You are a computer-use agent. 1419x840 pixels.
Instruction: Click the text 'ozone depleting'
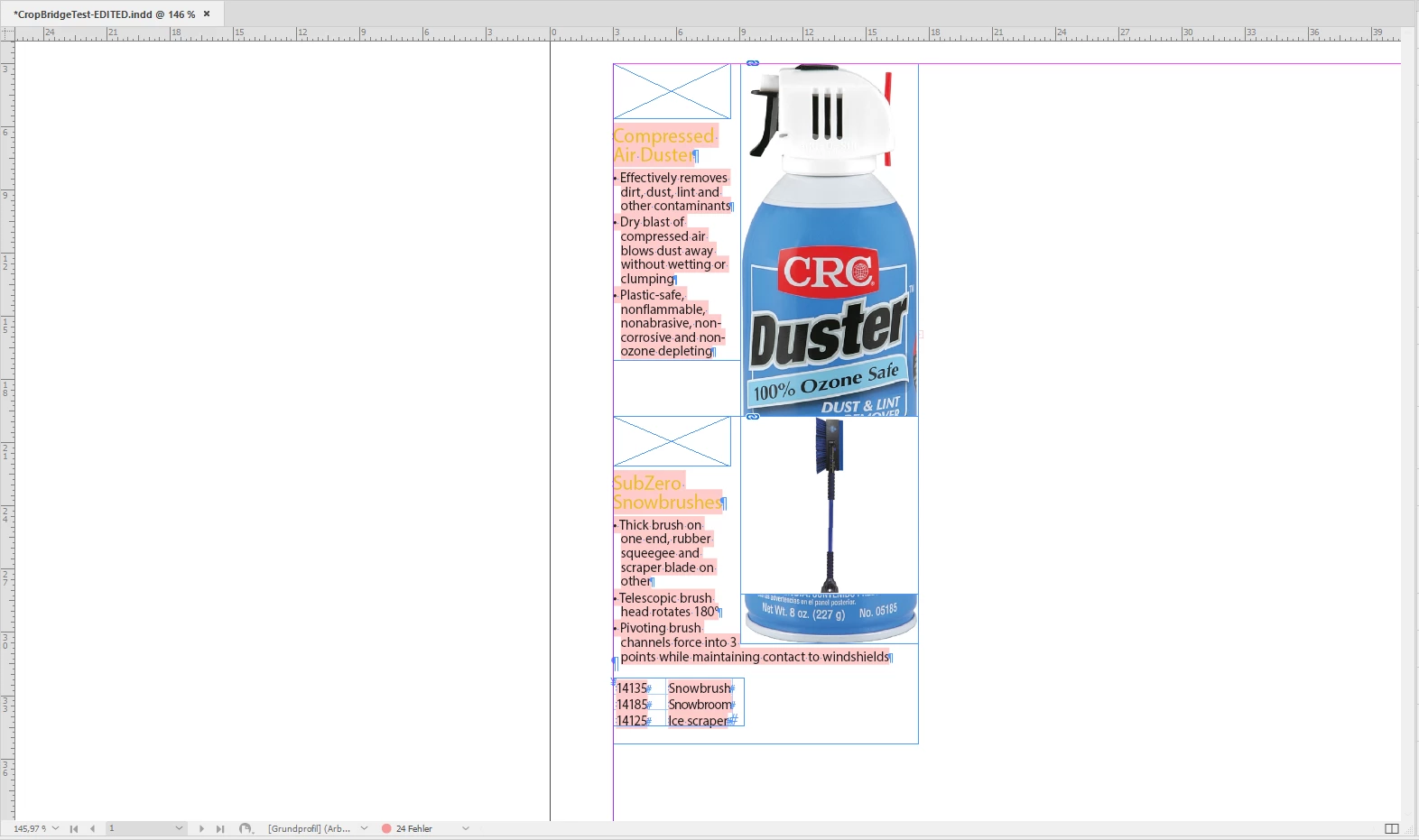(666, 352)
